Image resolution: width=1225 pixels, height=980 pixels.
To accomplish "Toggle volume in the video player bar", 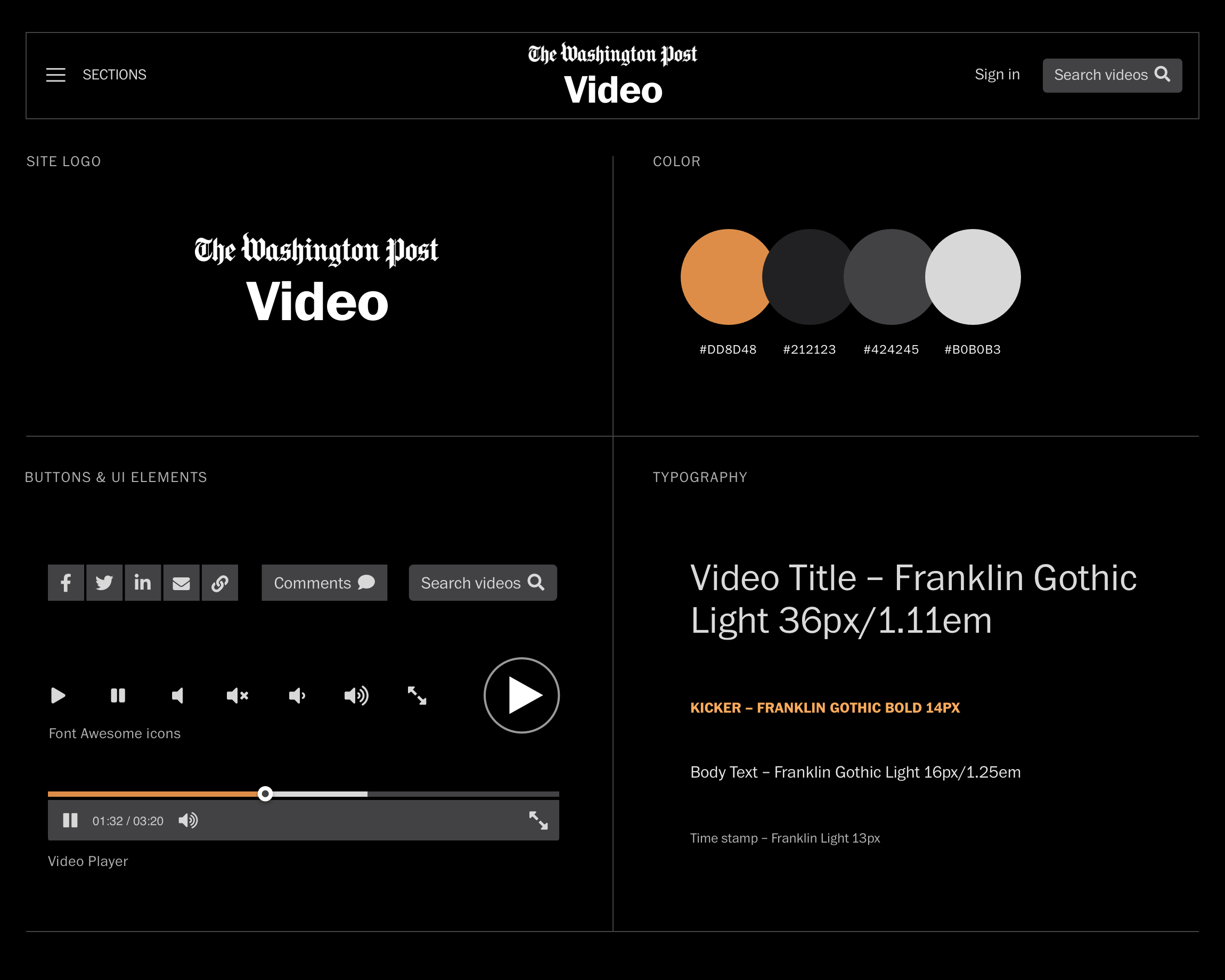I will [x=188, y=820].
